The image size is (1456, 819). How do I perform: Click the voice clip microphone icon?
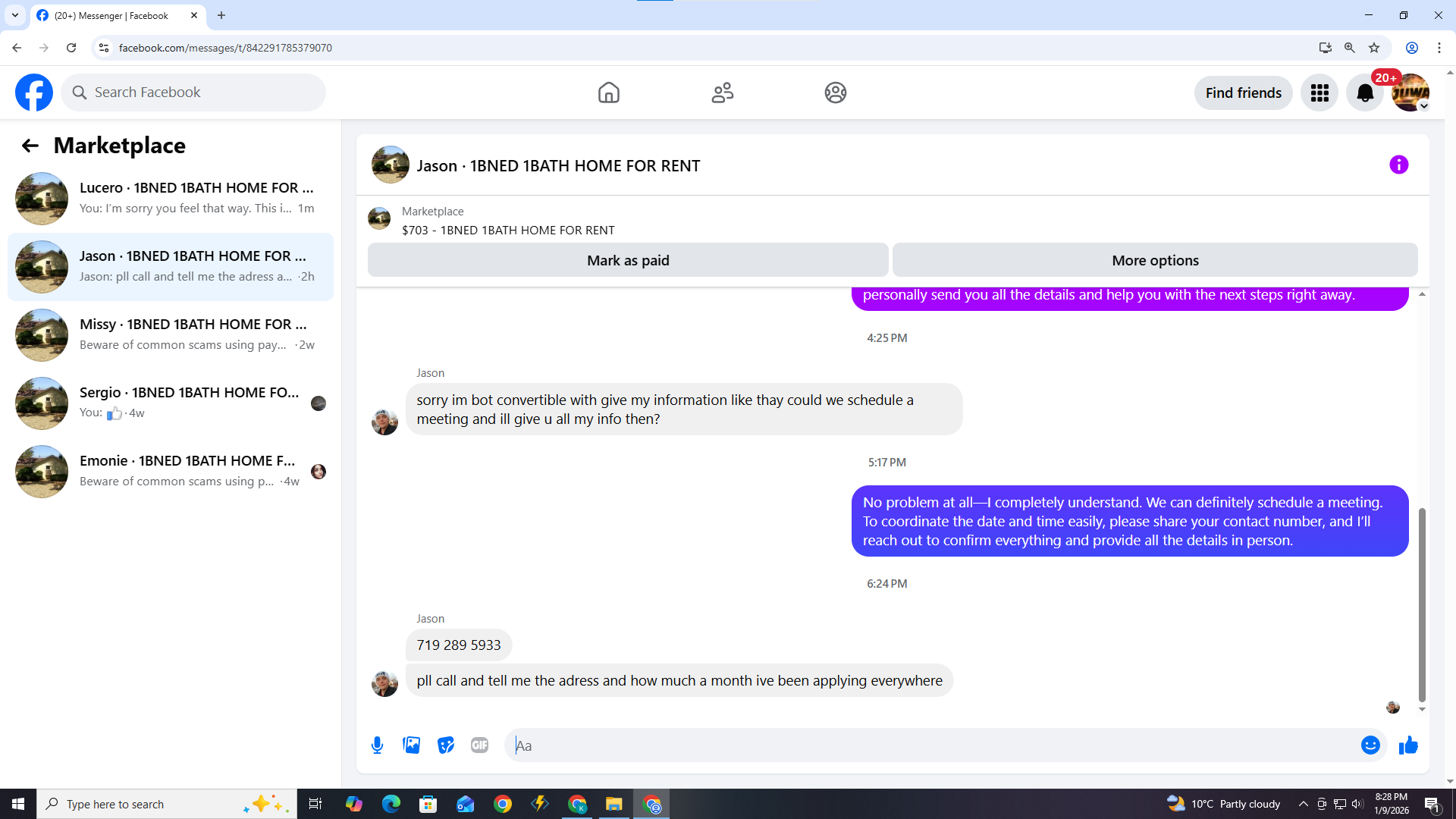click(x=377, y=745)
